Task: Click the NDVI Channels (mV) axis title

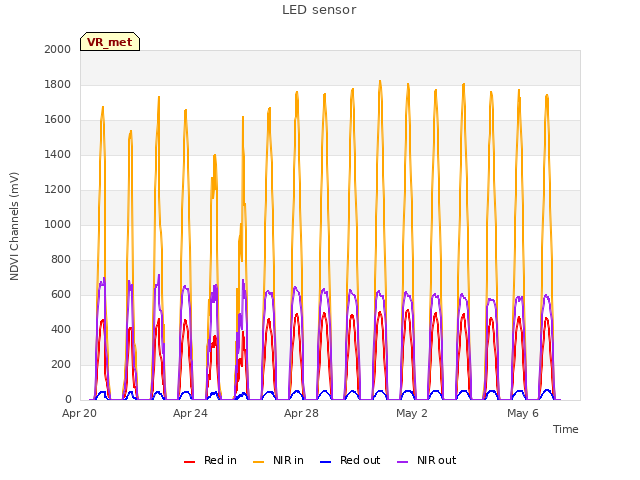Action: click(14, 226)
